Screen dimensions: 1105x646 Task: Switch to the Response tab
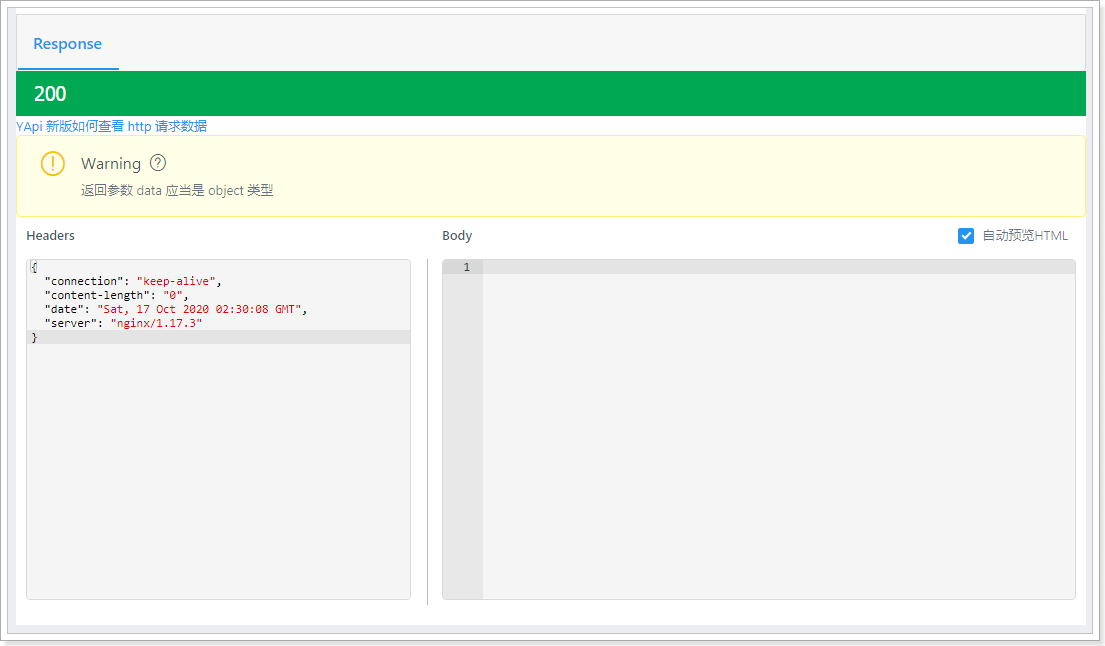[68, 44]
